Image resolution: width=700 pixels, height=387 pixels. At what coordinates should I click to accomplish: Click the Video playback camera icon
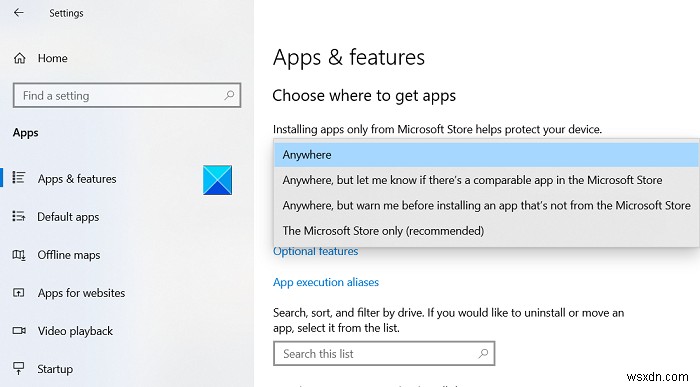tap(19, 331)
